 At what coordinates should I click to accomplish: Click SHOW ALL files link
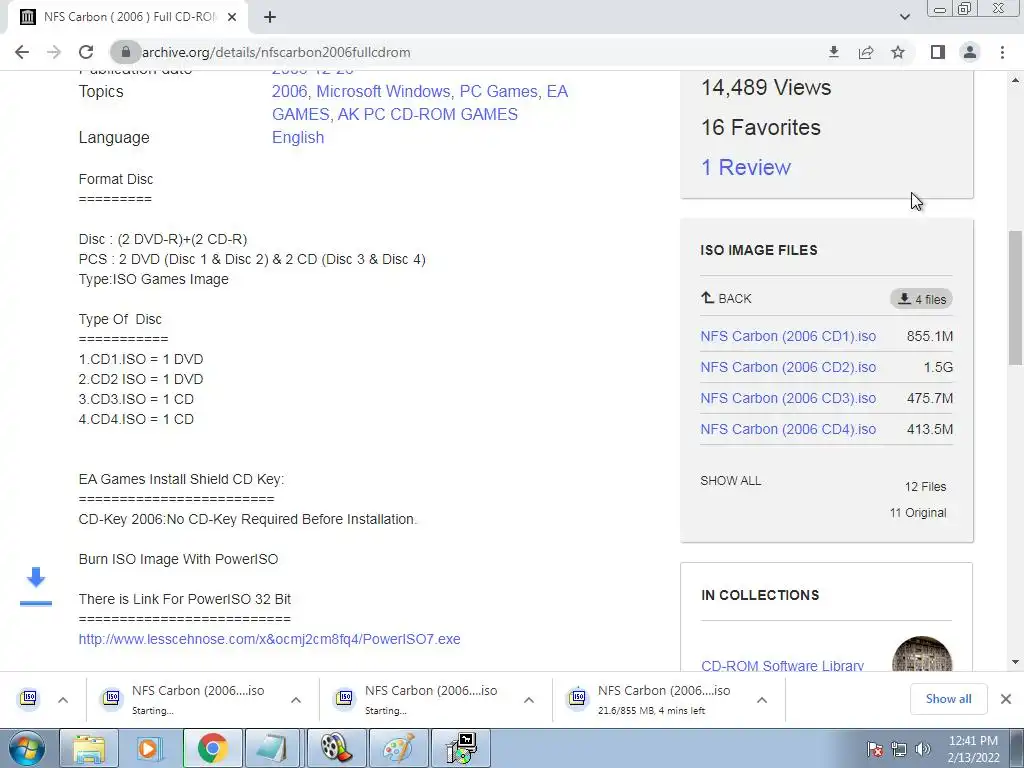coord(731,481)
